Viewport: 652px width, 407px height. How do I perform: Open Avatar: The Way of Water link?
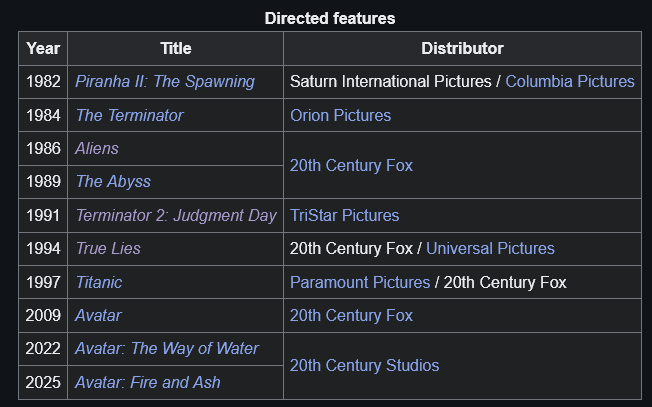click(167, 348)
